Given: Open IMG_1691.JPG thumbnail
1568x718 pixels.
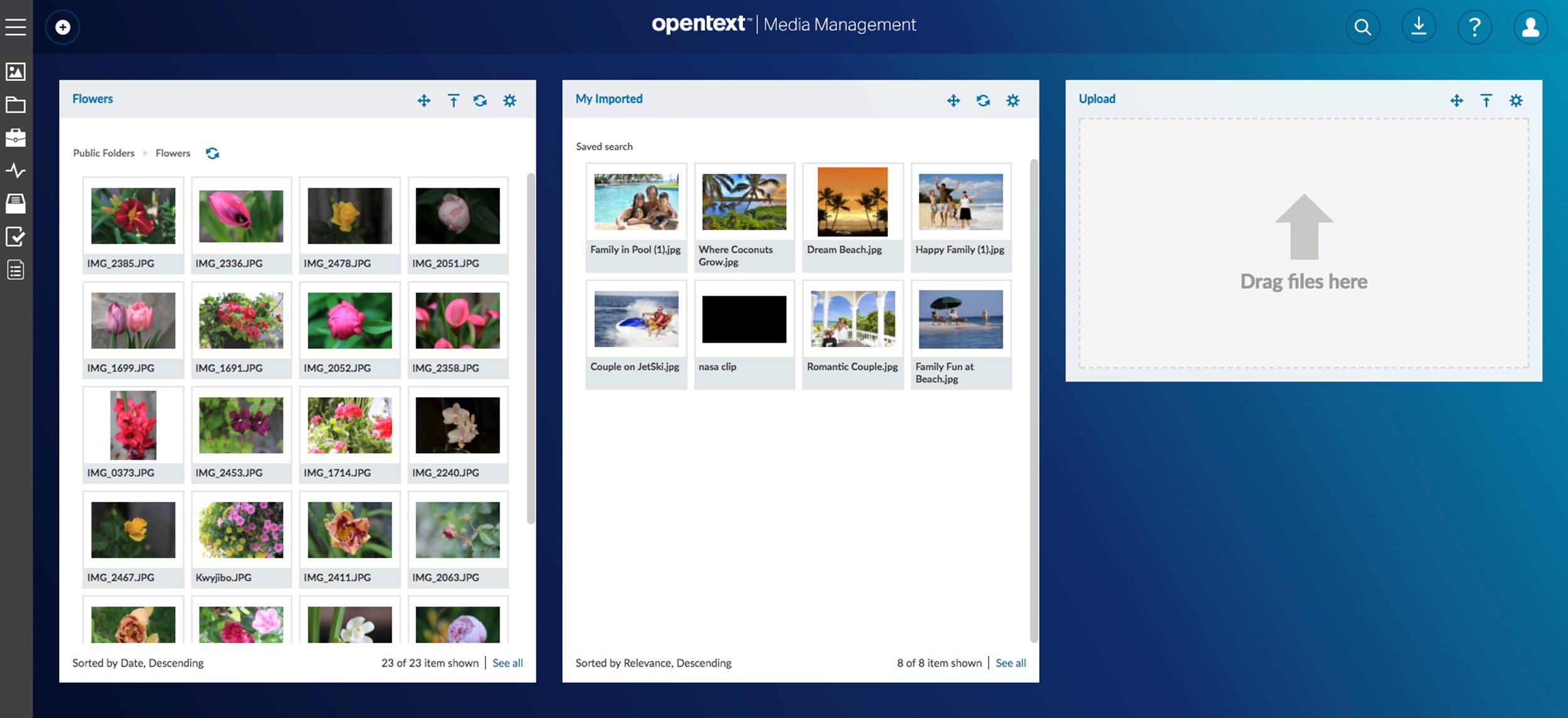Looking at the screenshot, I should pos(241,320).
